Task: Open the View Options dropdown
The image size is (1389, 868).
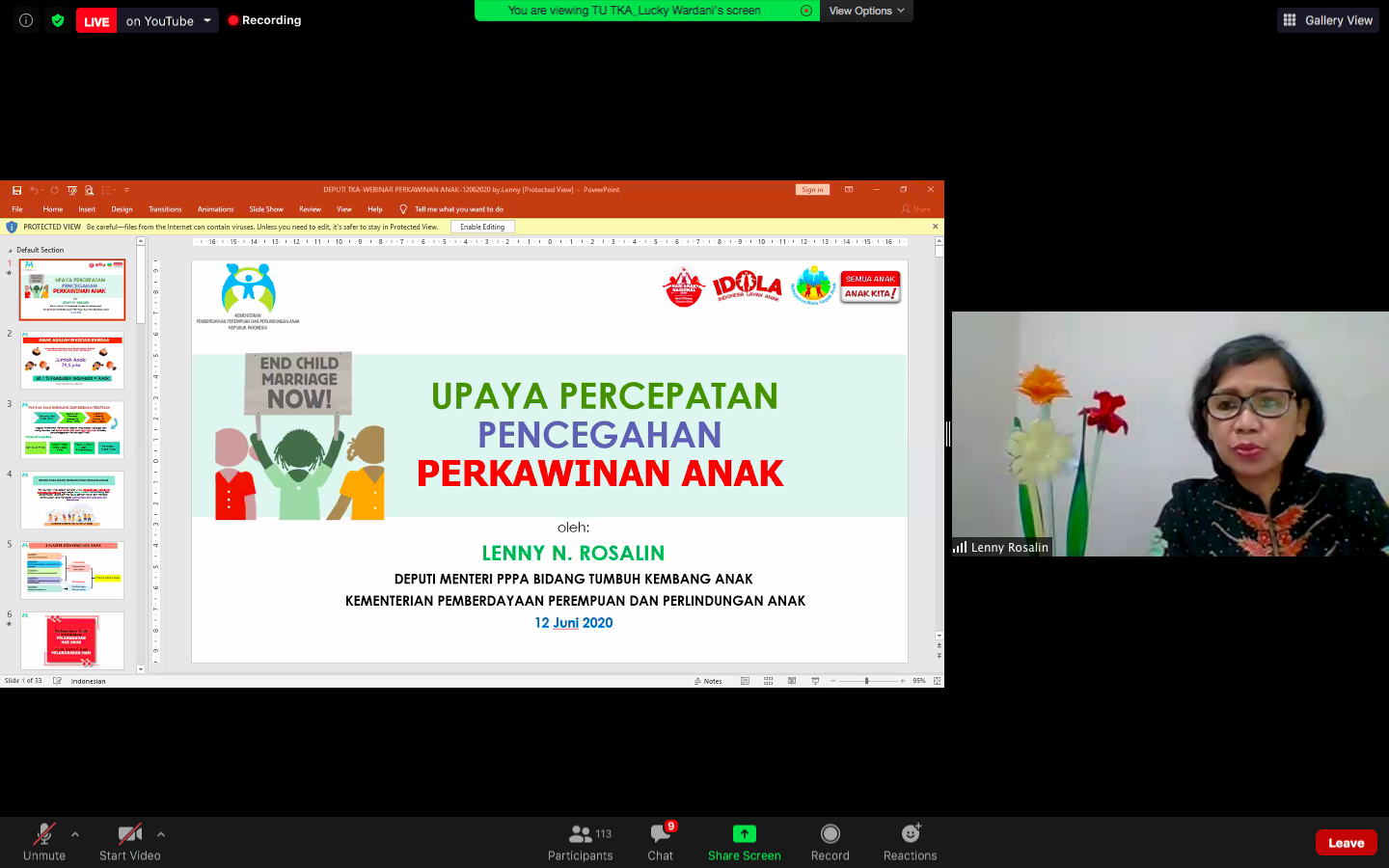Action: (x=866, y=11)
